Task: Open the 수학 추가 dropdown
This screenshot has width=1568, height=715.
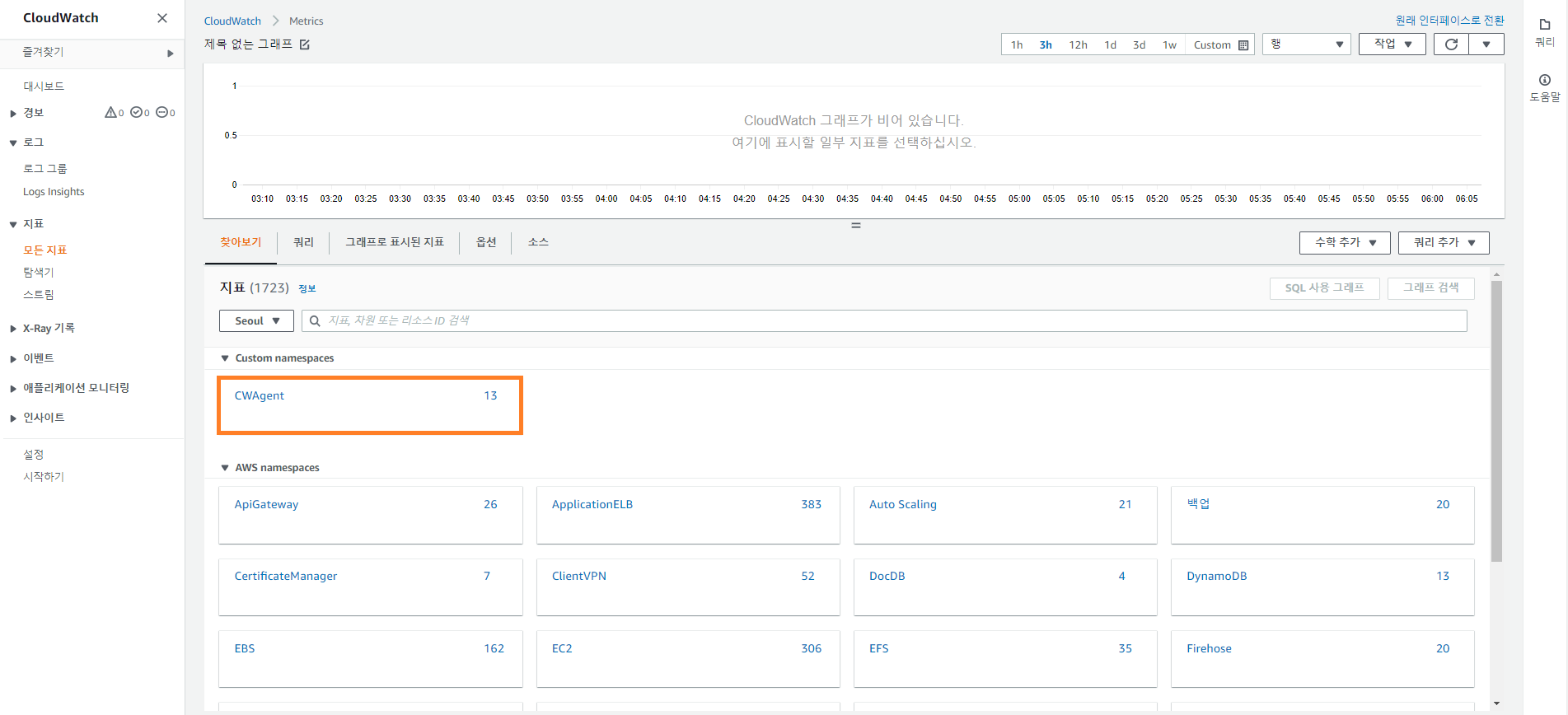Action: point(1345,243)
